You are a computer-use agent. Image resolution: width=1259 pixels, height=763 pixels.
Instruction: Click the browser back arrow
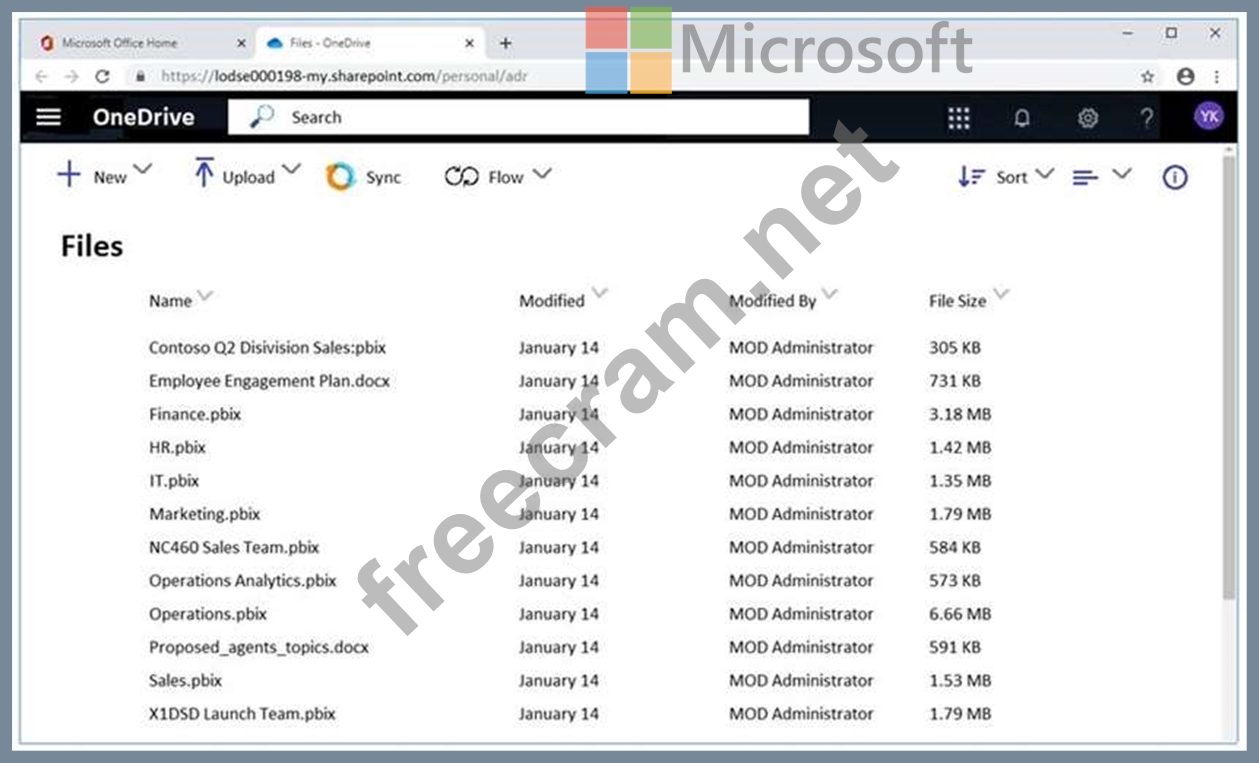point(41,76)
